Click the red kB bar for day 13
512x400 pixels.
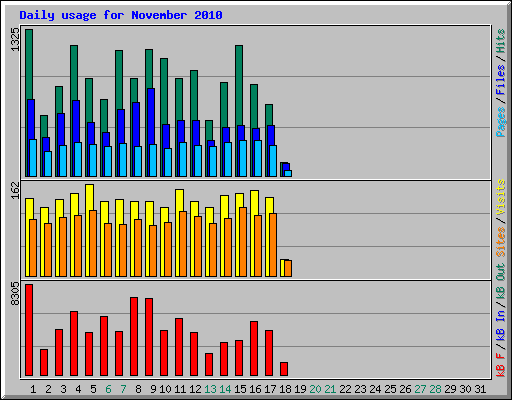pos(209,365)
